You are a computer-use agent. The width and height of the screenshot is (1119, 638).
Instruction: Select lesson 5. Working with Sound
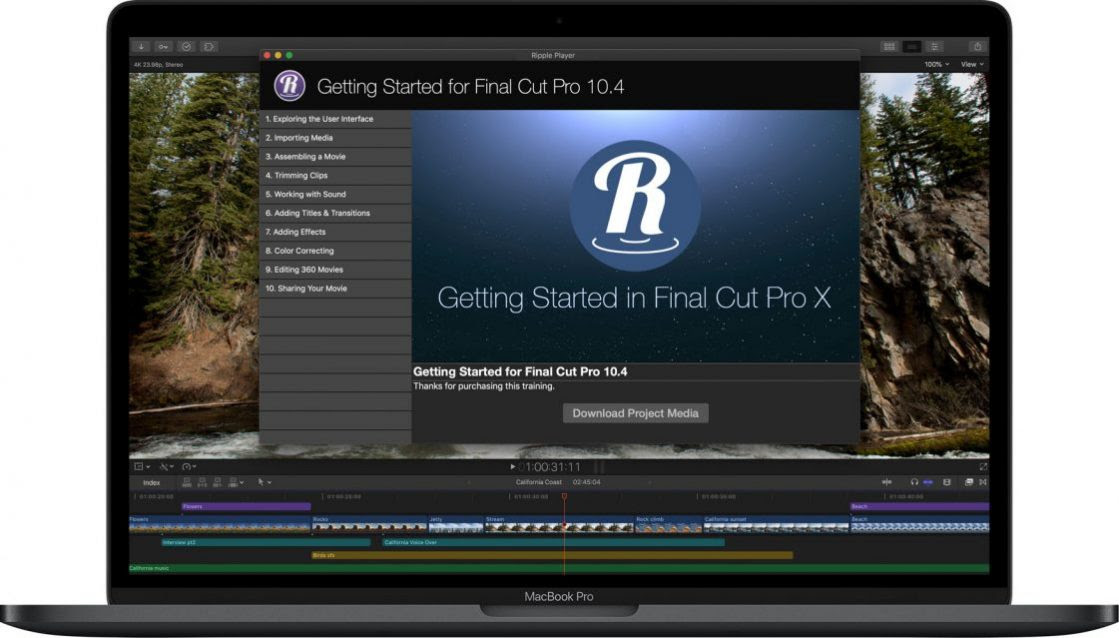(335, 194)
